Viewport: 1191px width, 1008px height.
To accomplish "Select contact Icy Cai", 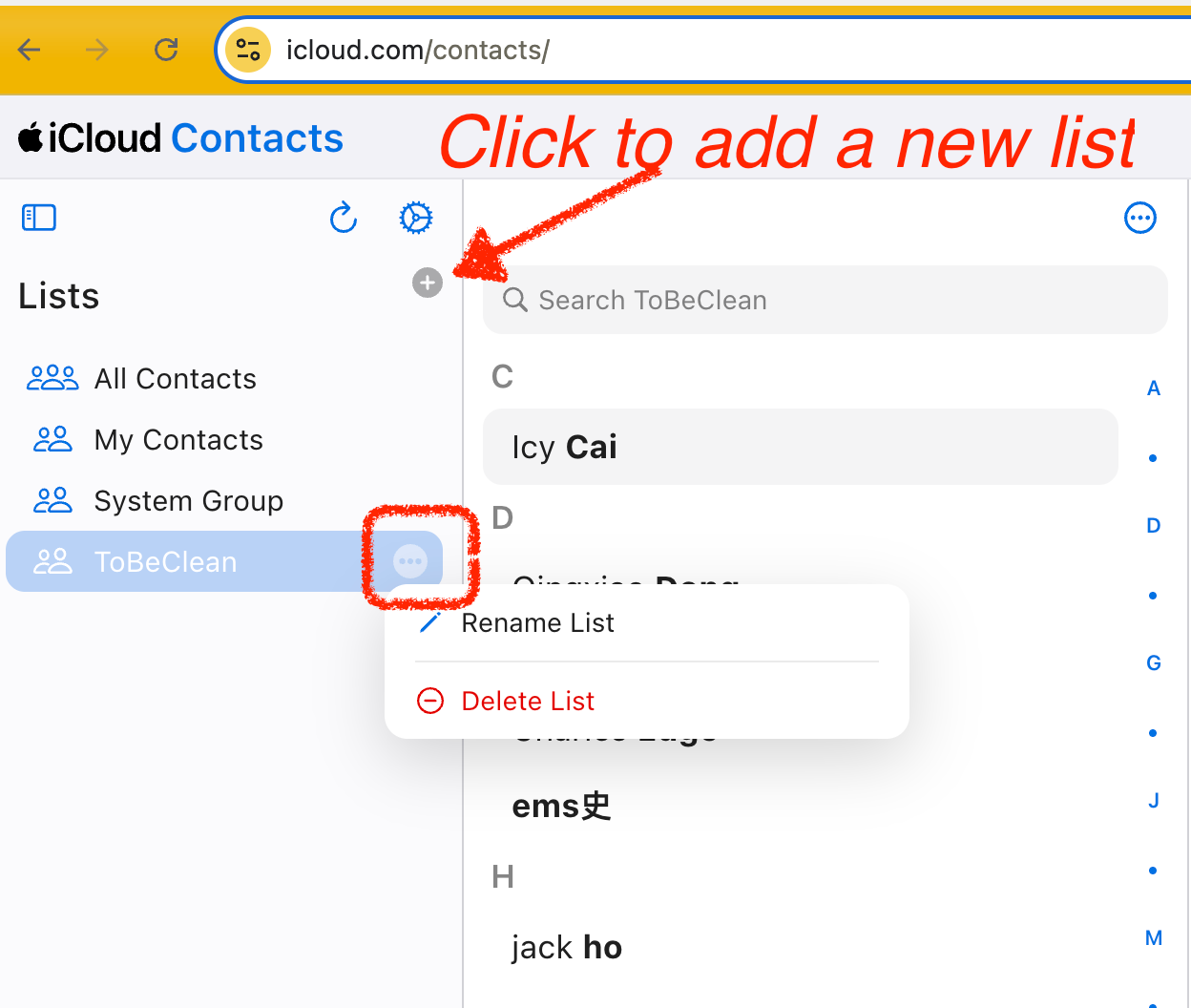I will click(801, 447).
